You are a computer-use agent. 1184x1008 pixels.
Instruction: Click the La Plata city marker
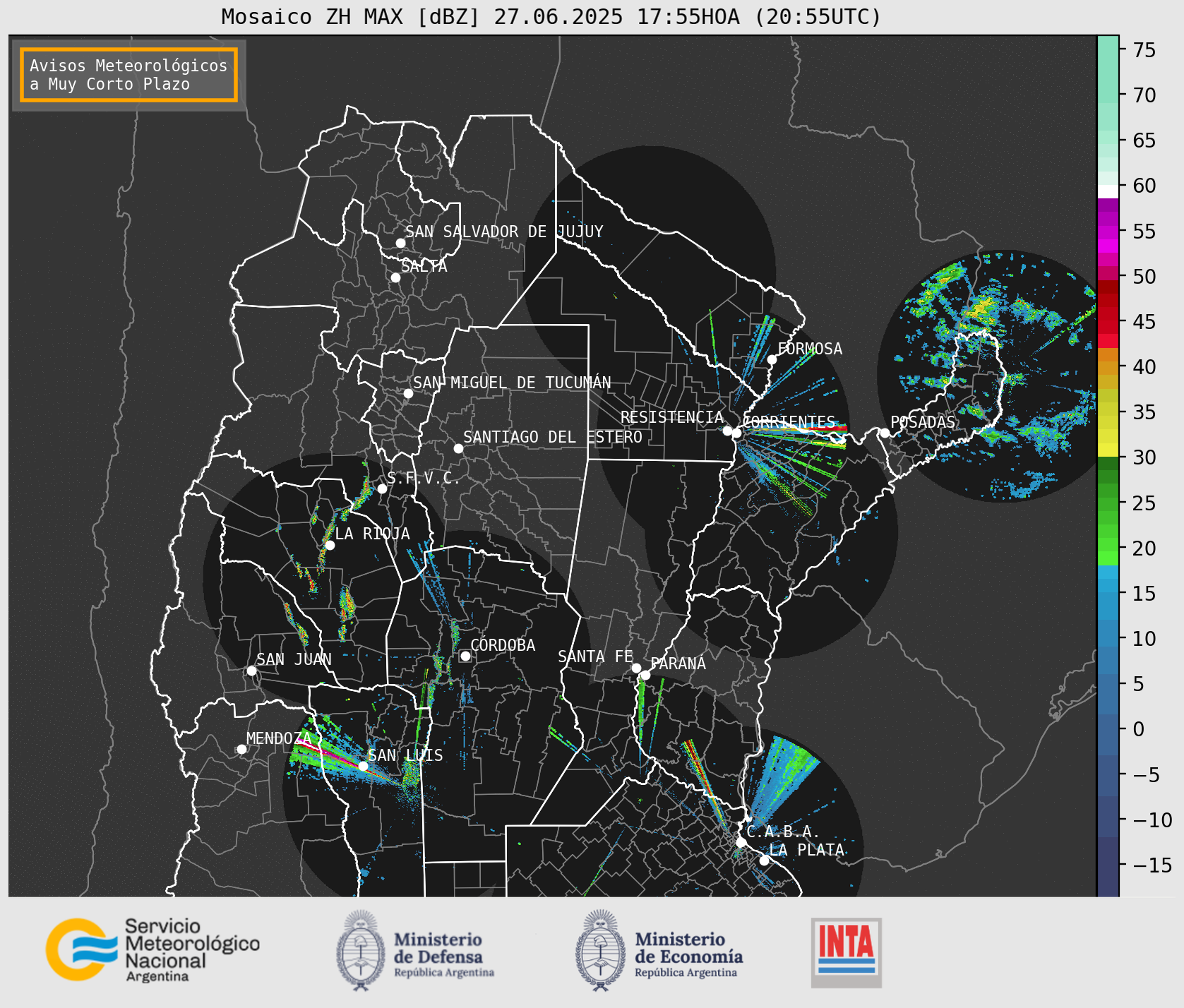[764, 860]
